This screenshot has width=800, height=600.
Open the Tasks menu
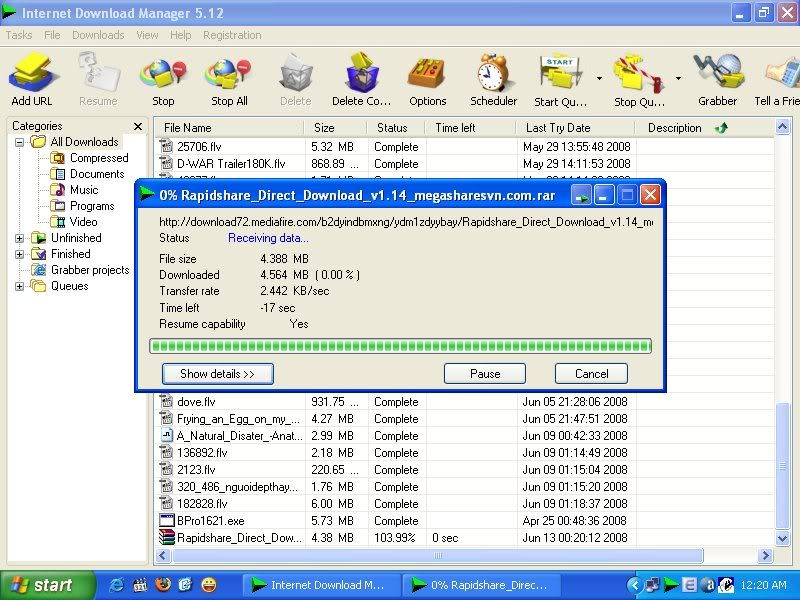click(x=19, y=35)
